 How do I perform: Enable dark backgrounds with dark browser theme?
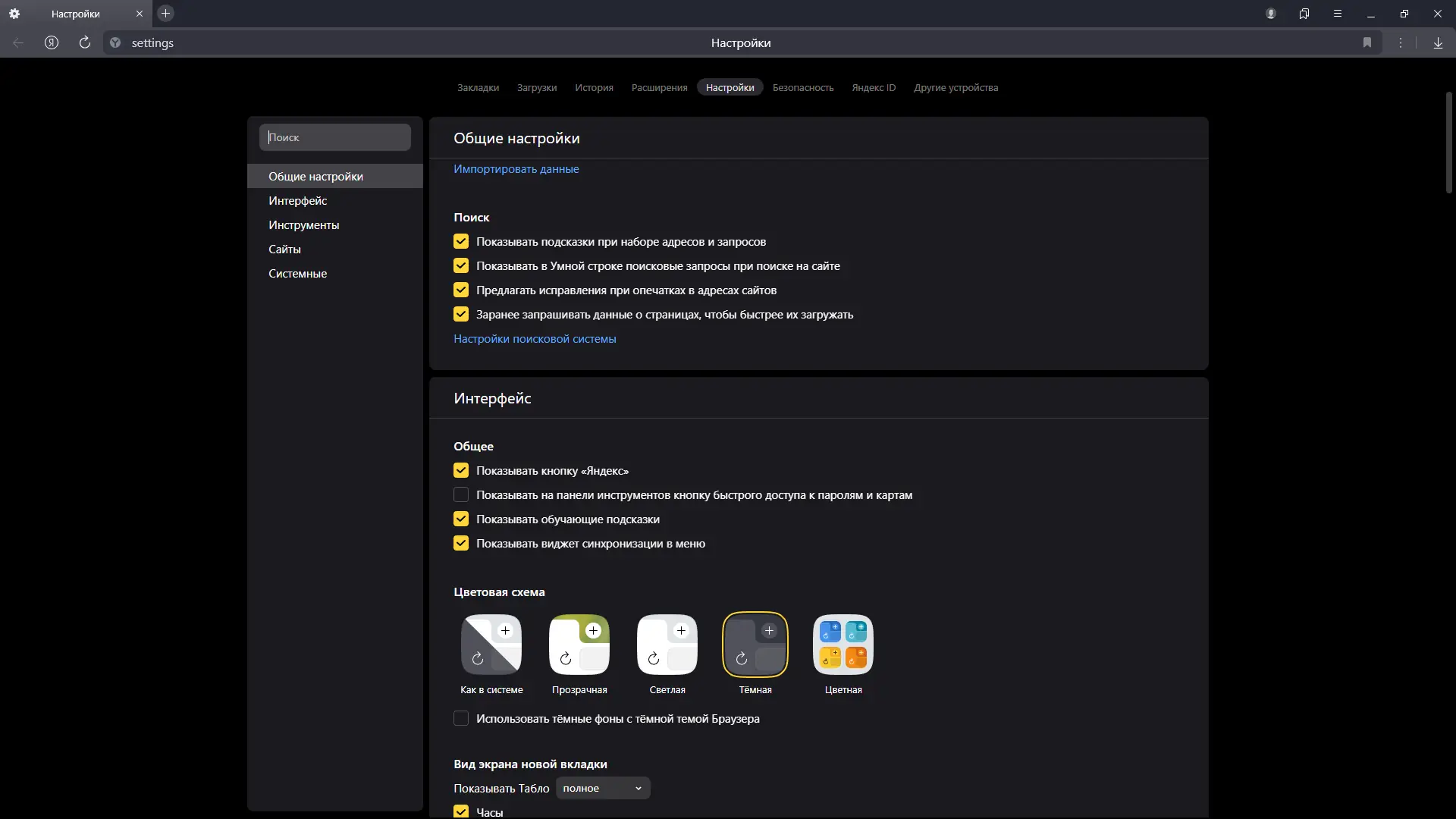click(x=461, y=719)
